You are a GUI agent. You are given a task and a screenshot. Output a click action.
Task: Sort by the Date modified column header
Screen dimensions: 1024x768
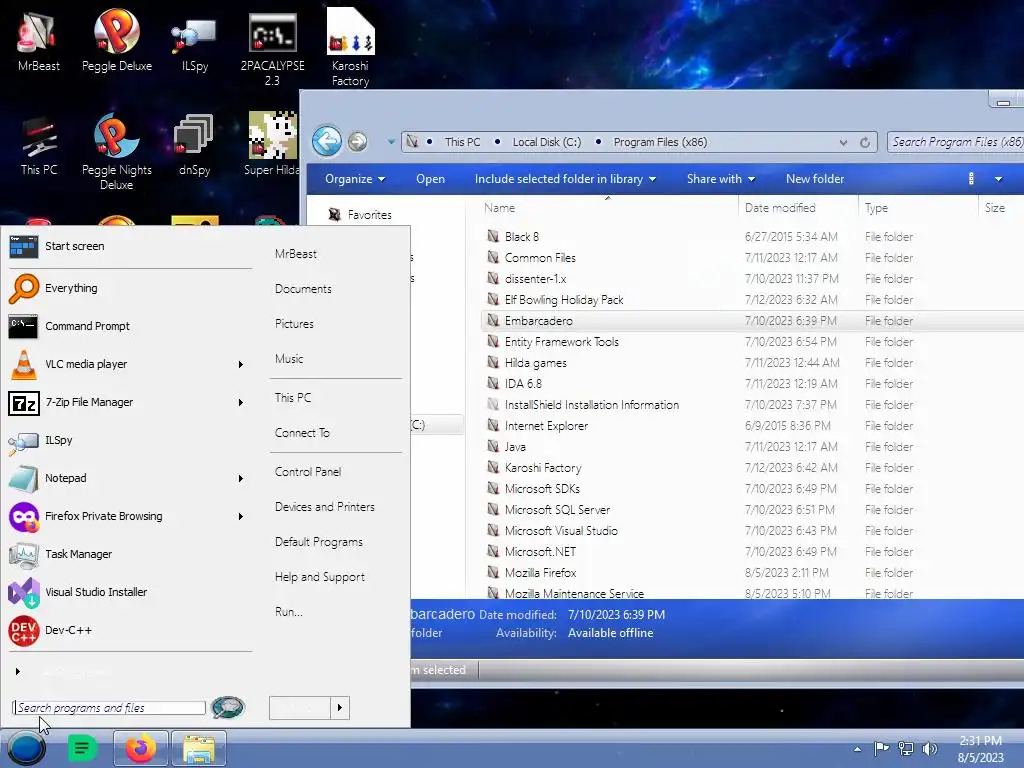[x=798, y=208]
